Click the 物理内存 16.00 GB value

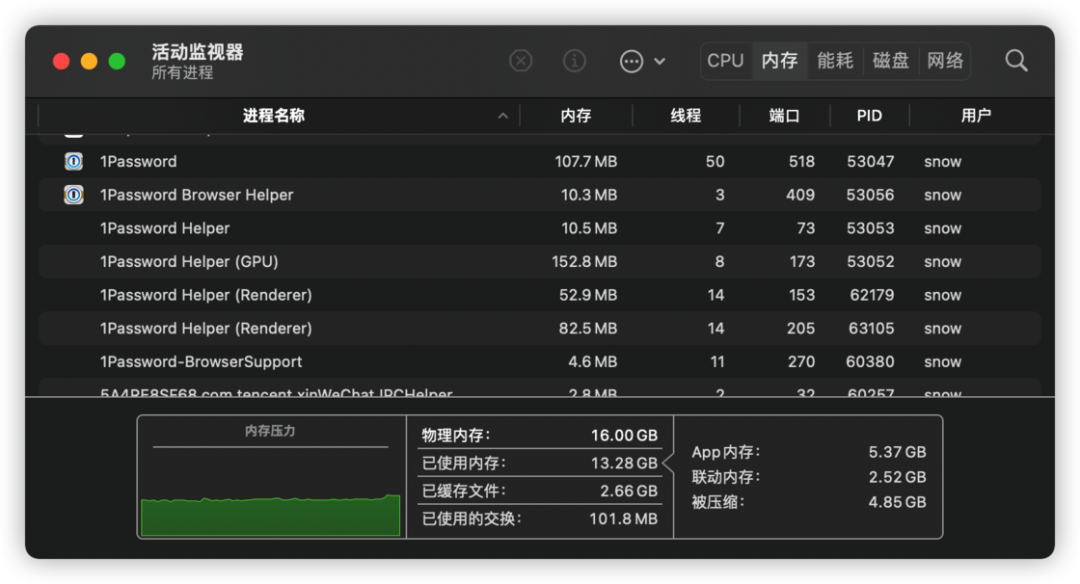coord(624,435)
